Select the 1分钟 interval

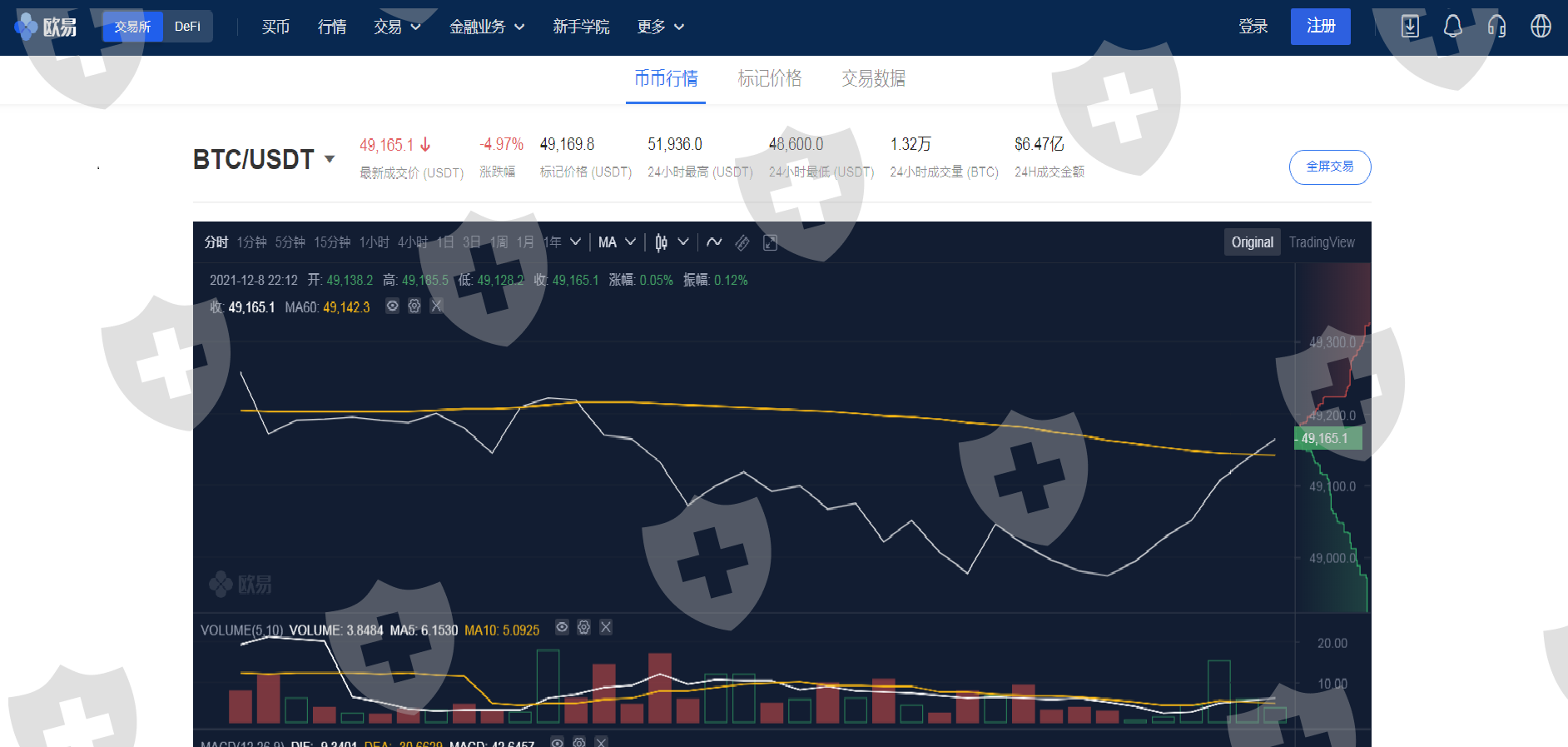[x=251, y=242]
